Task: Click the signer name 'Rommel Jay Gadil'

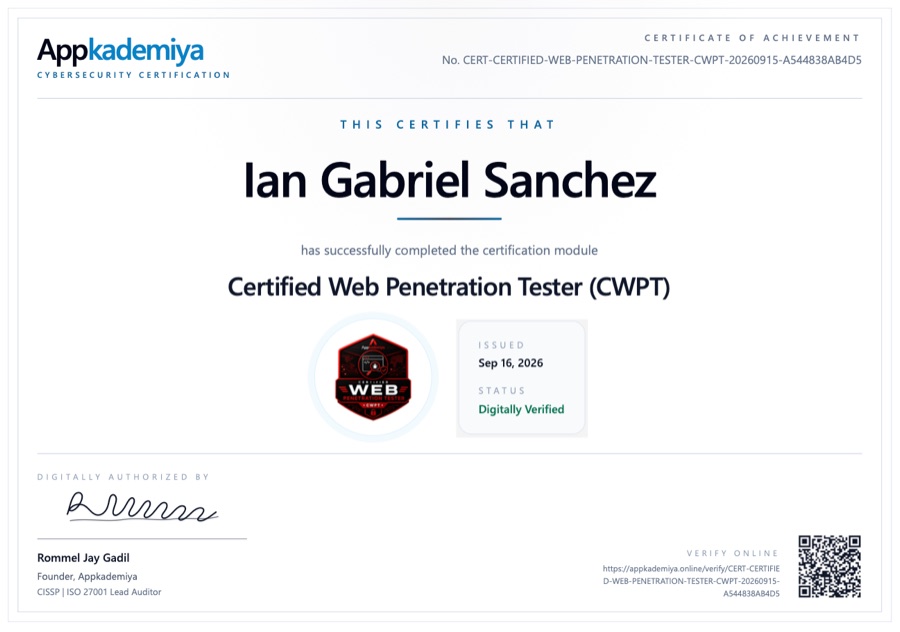Action: coord(83,558)
